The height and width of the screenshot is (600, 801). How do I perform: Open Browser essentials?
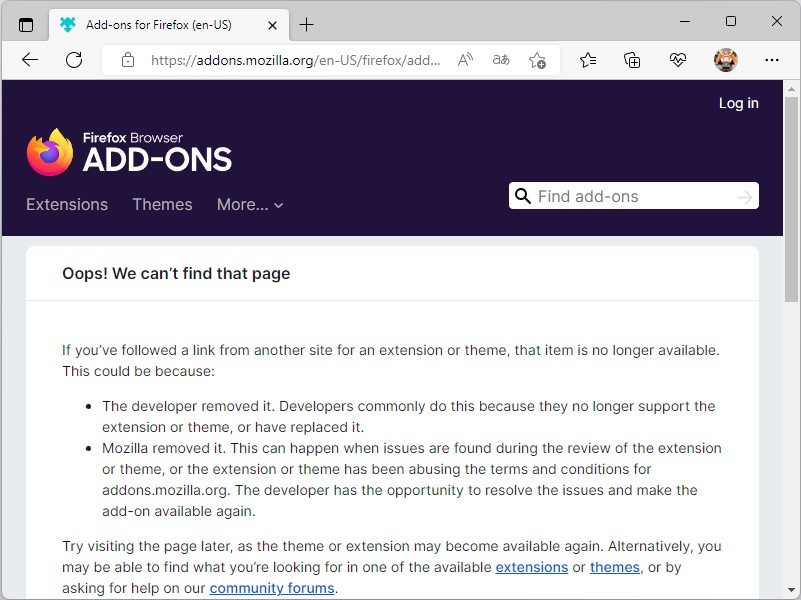click(x=678, y=60)
